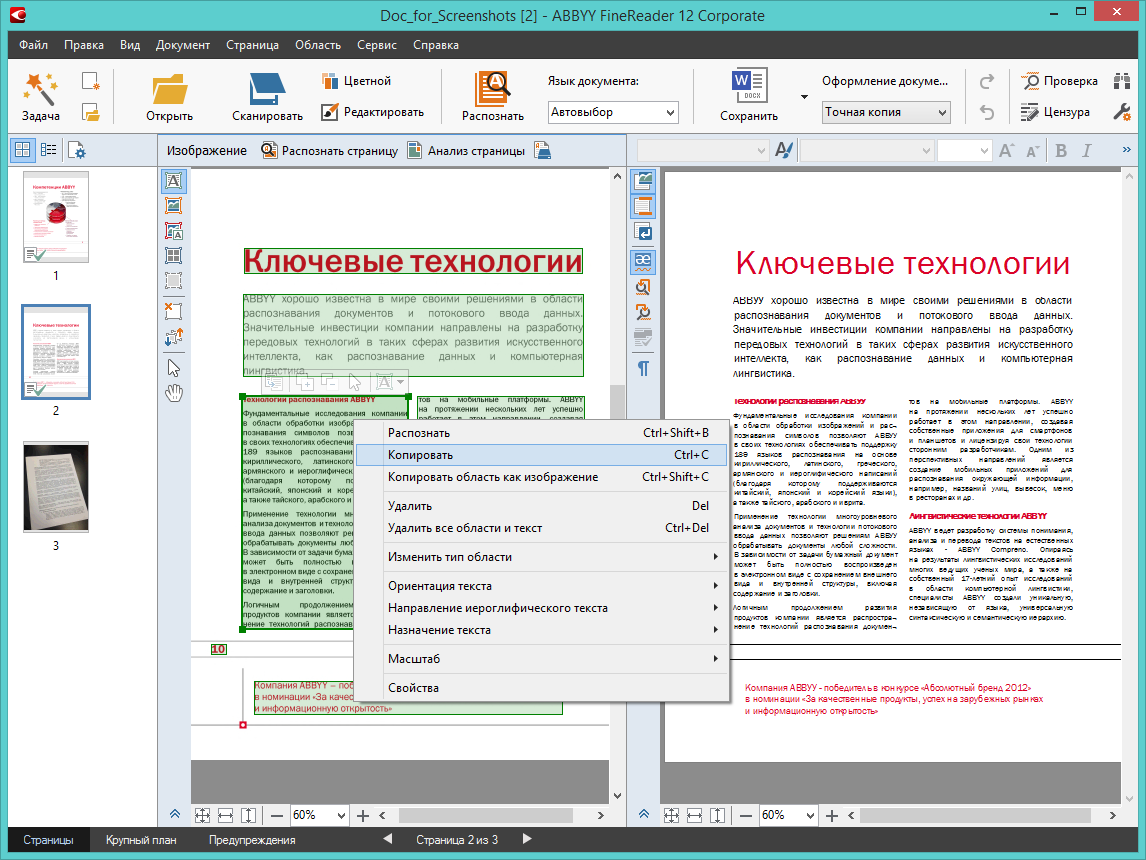Switch to Крупный план tab
This screenshot has height=860, width=1146.
tap(141, 840)
